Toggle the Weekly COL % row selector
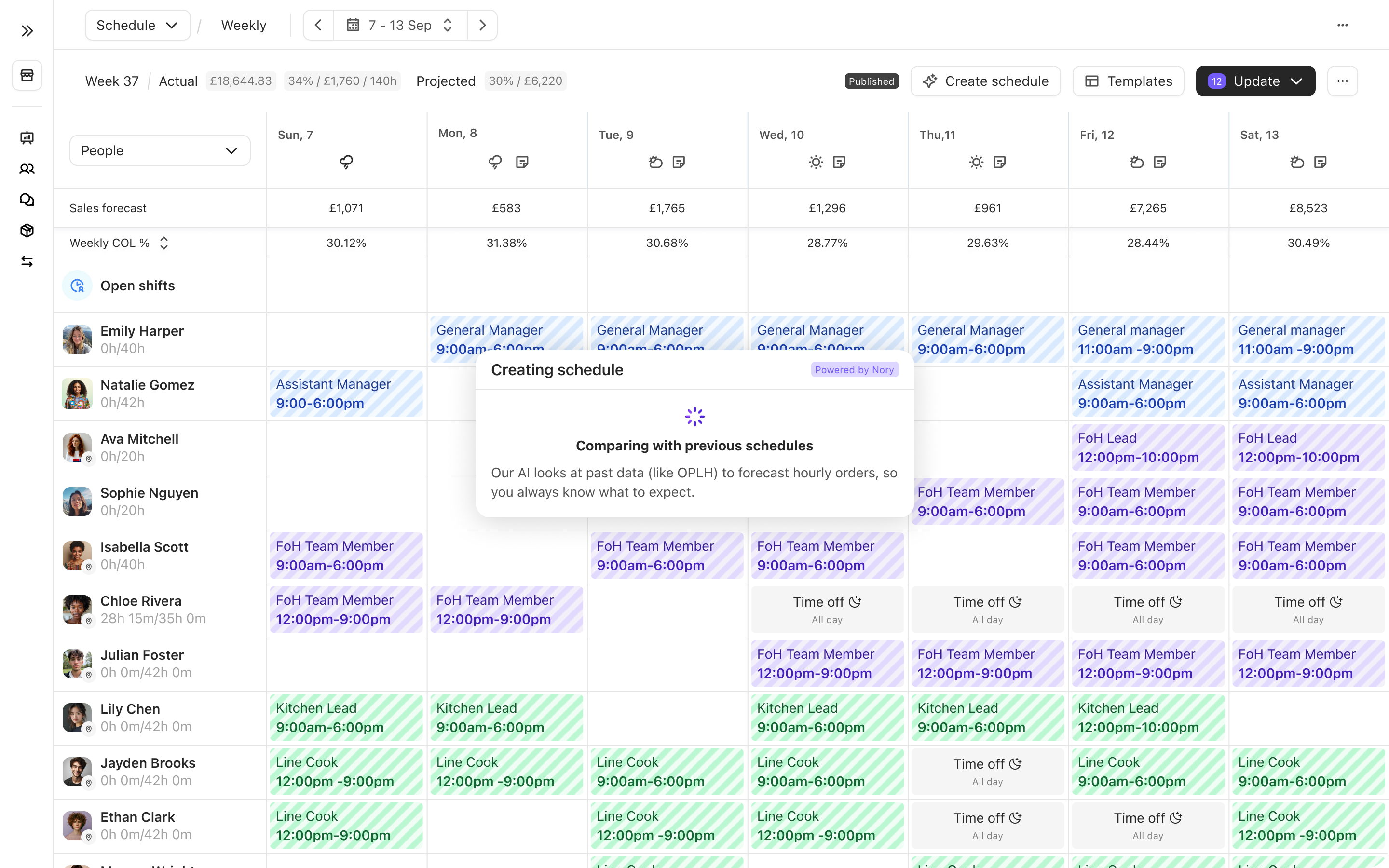 163,243
